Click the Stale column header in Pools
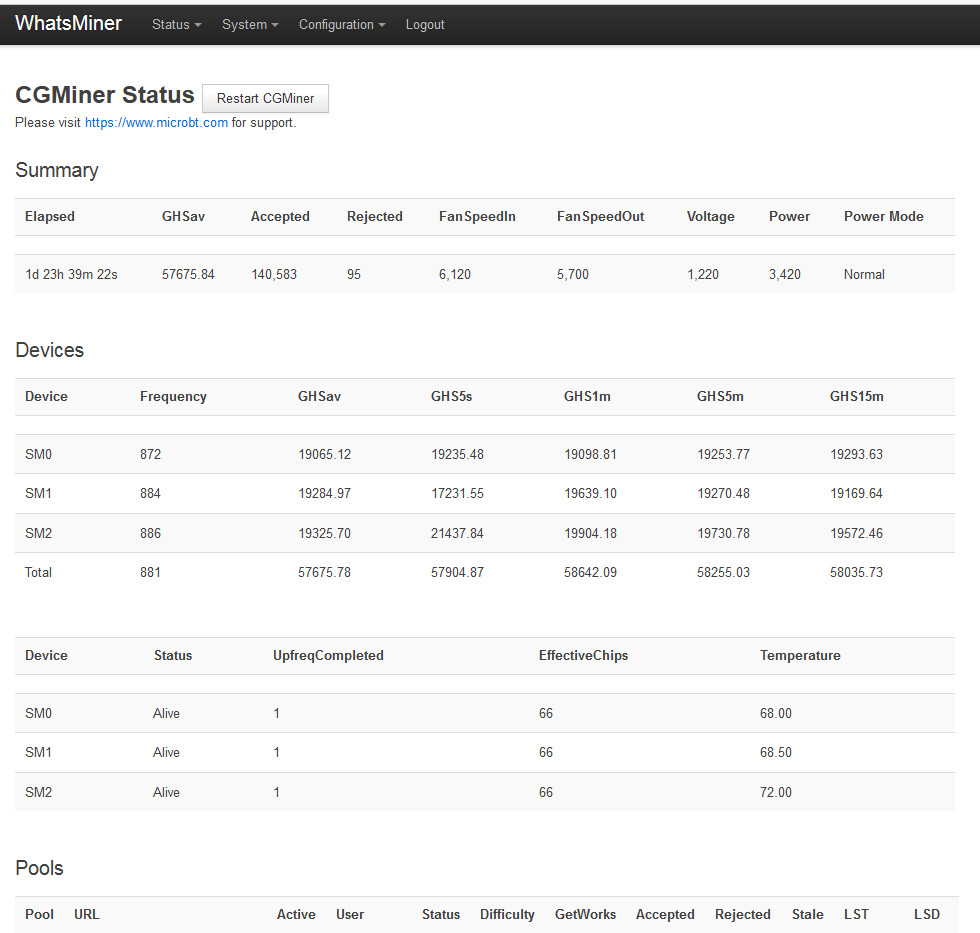The height and width of the screenshot is (933, 980). 808,914
